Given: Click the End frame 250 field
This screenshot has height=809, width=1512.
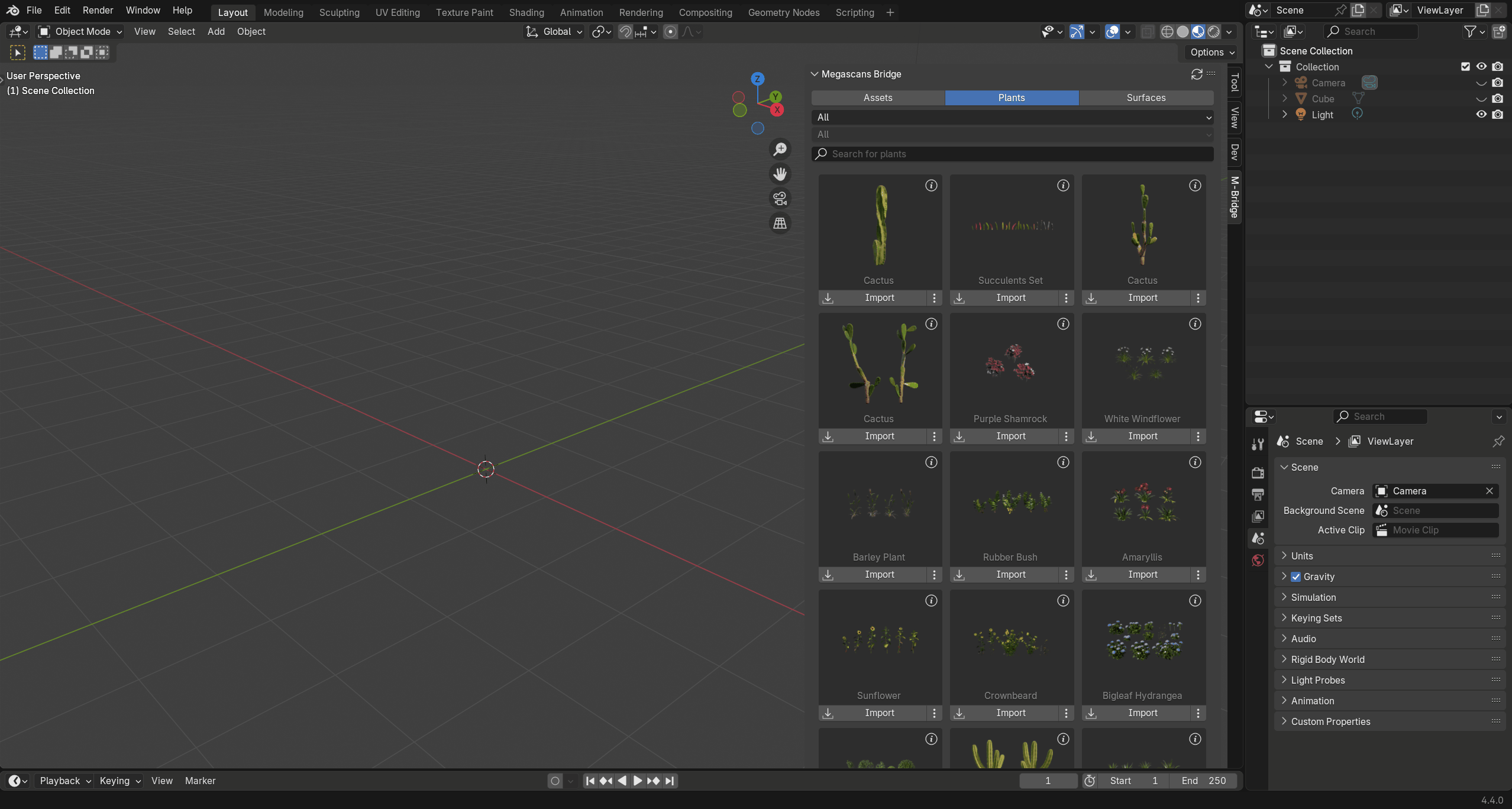Looking at the screenshot, I should pyautogui.click(x=1204, y=781).
